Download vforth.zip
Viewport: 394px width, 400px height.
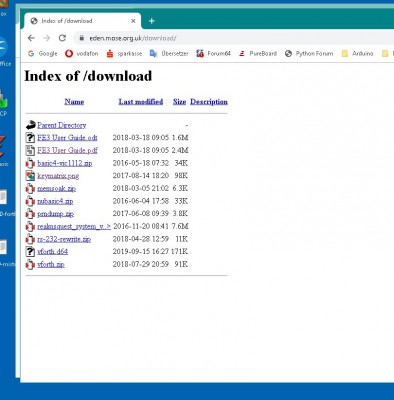tap(51, 264)
